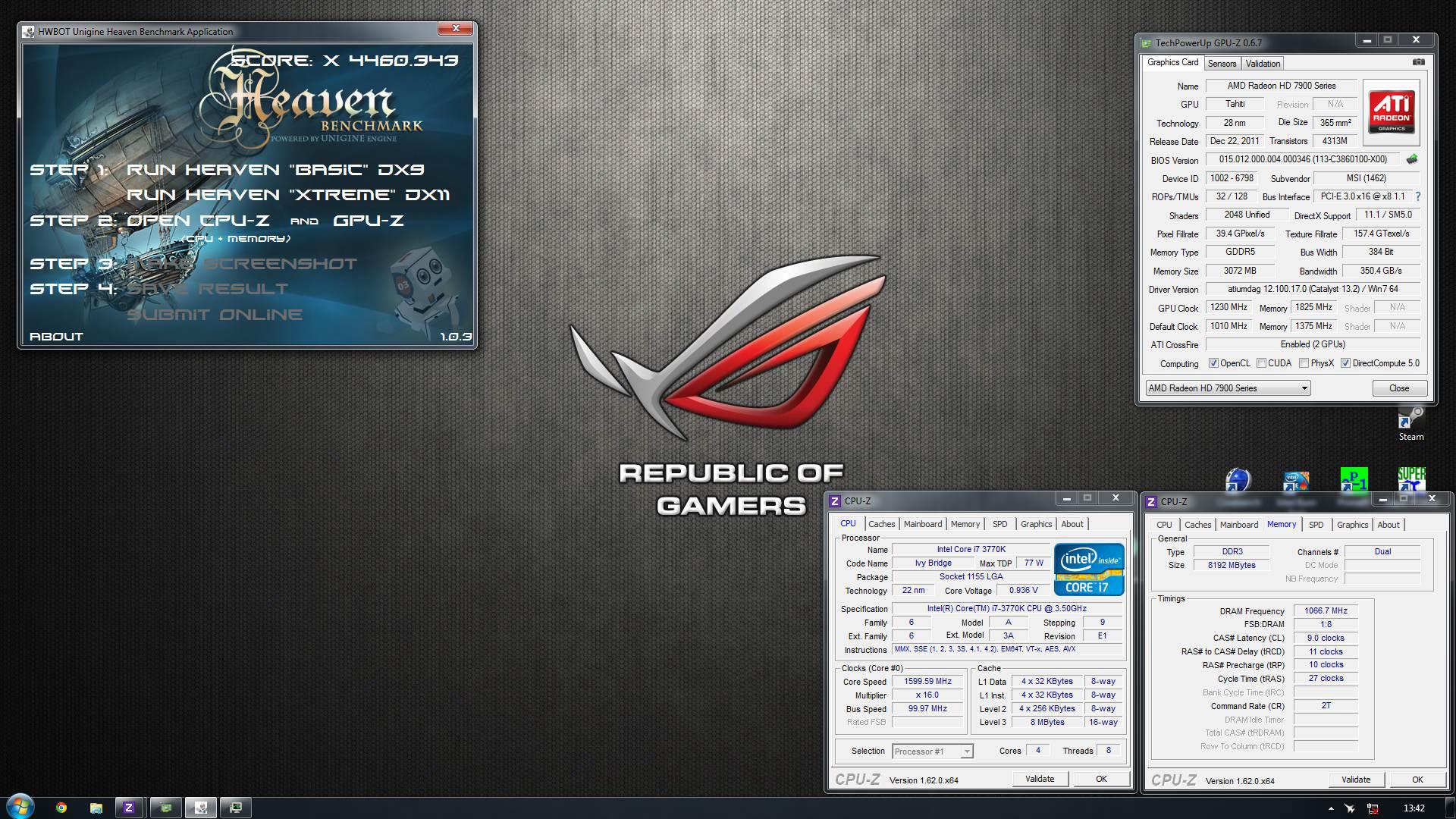Open the blue globe desktop shortcut
Viewport: 1456px width, 819px height.
(1238, 480)
